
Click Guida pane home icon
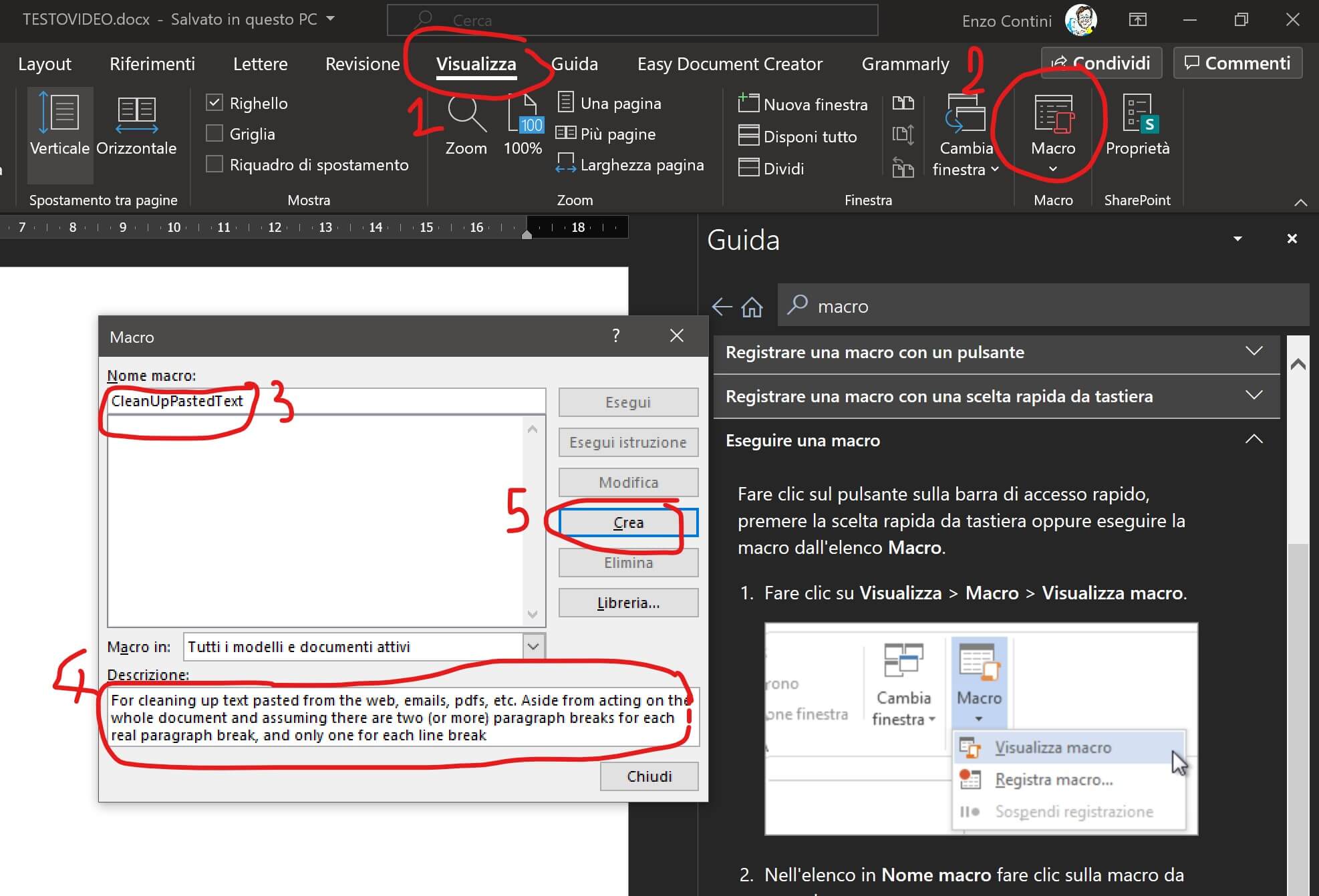click(752, 307)
